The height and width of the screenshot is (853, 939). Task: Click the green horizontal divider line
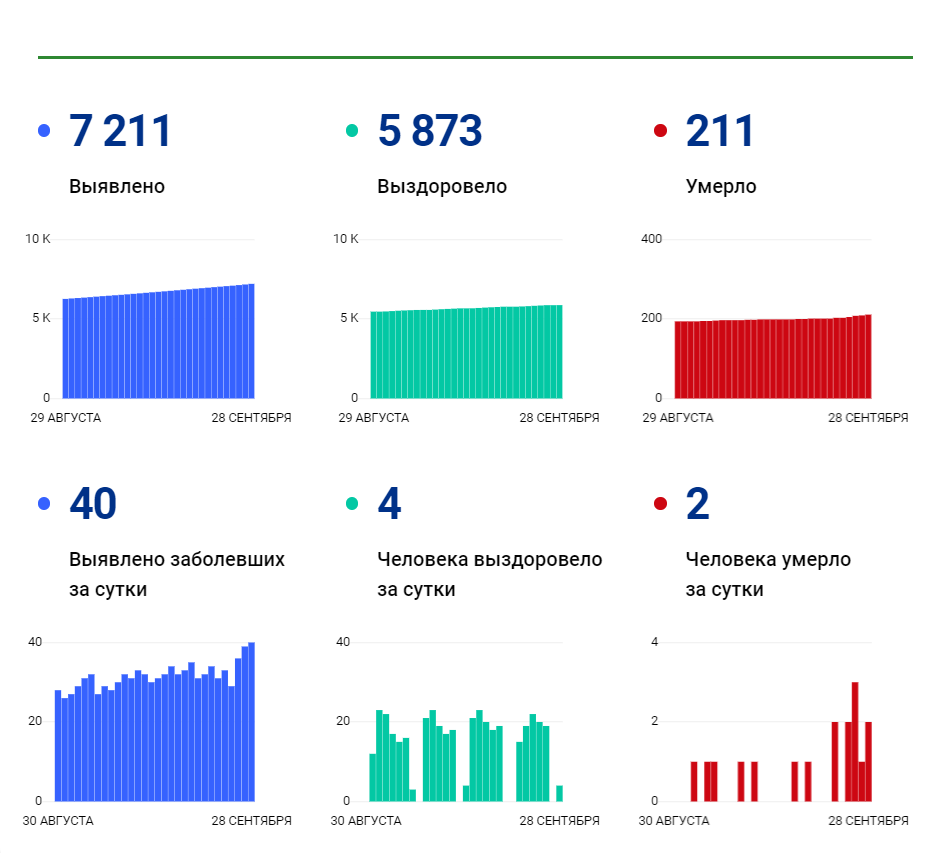475,58
